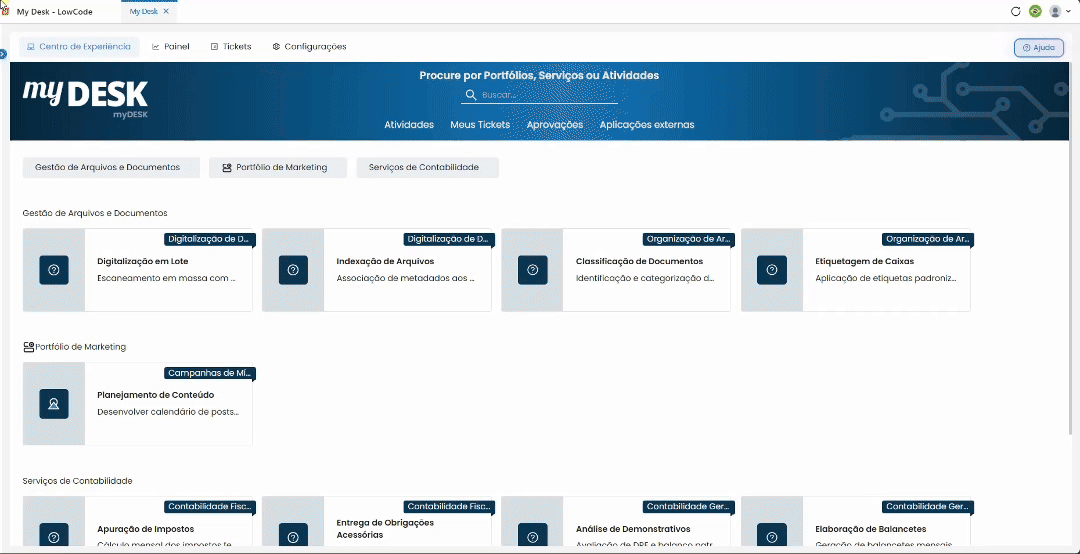Click the Planejamento de Conteúdo card icon
This screenshot has height=554, width=1080.
click(x=54, y=404)
